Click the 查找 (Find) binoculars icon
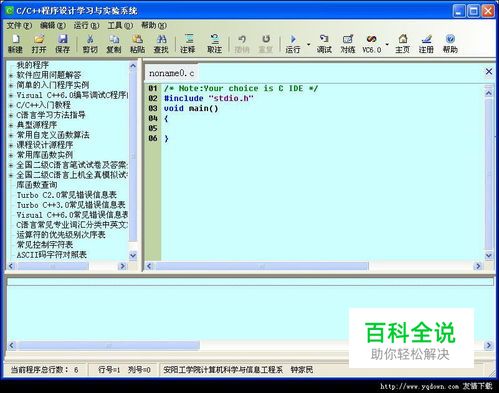This screenshot has width=499, height=393. (x=161, y=44)
